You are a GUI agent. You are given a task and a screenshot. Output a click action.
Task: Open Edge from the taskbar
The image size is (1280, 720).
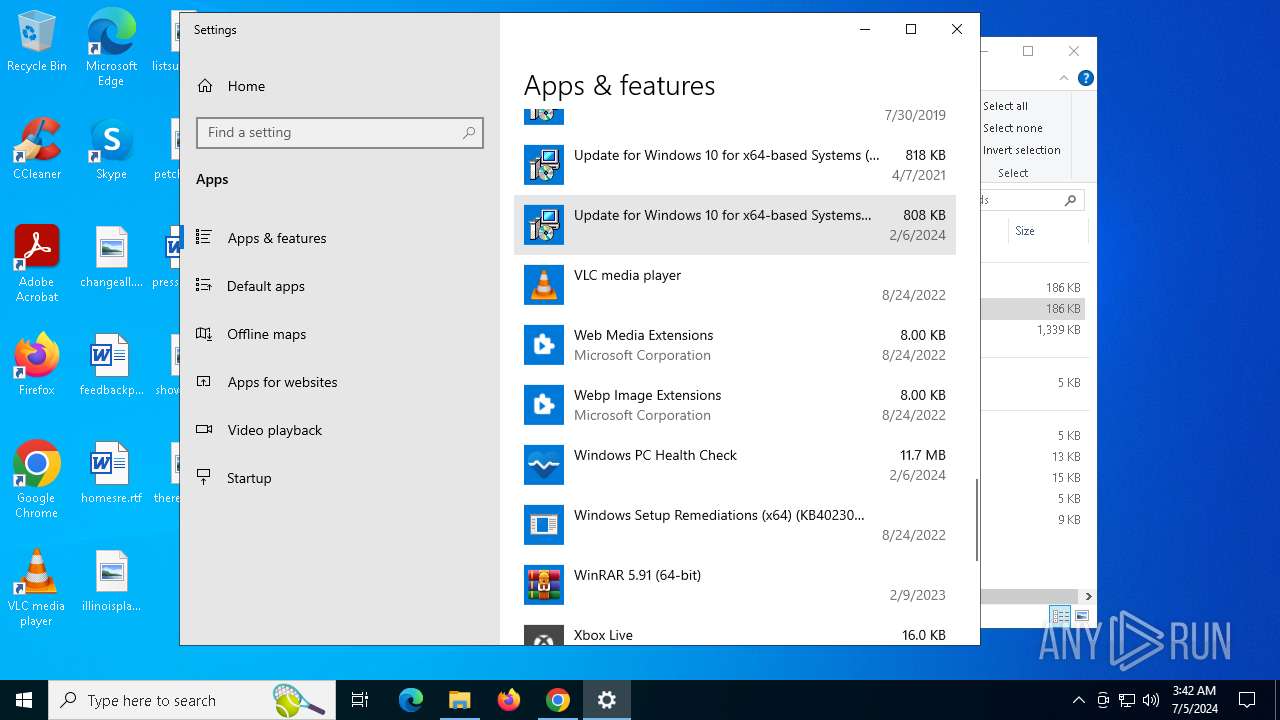click(x=411, y=700)
